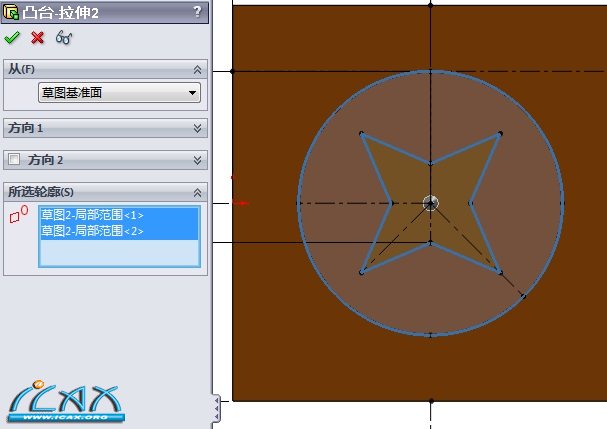Cancel the extrude with the red X

(38, 38)
